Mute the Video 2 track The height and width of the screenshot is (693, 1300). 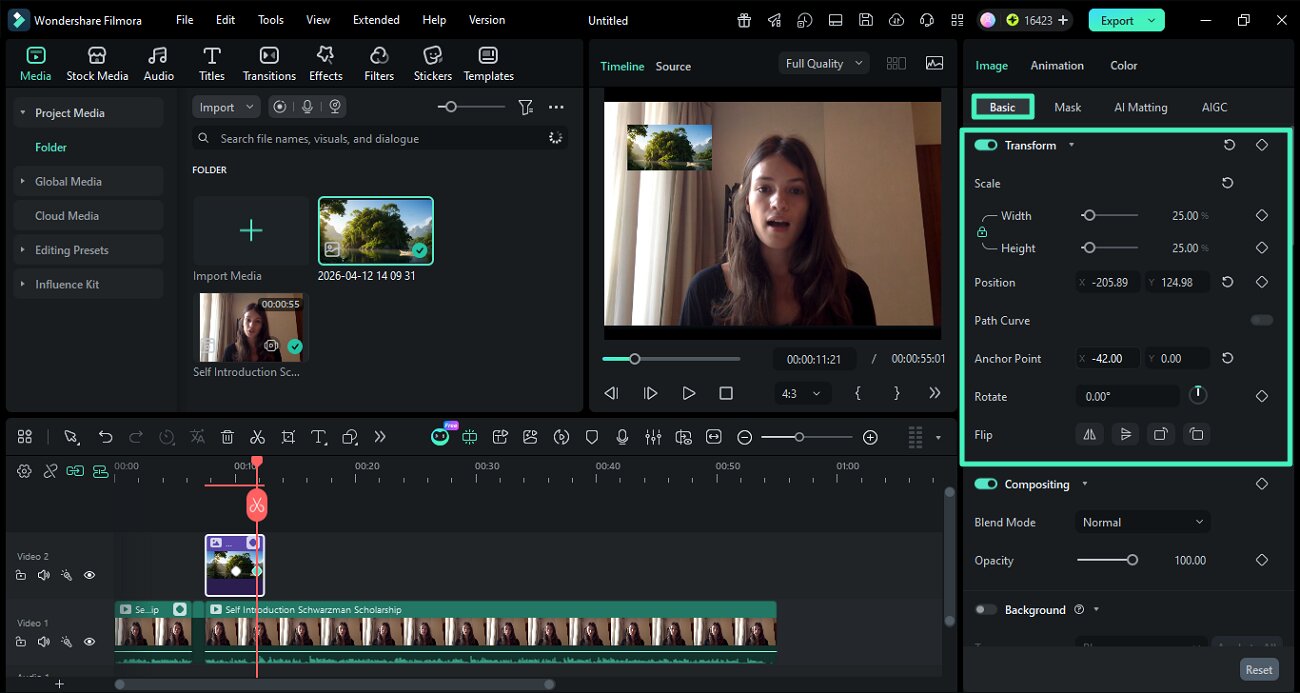(43, 575)
